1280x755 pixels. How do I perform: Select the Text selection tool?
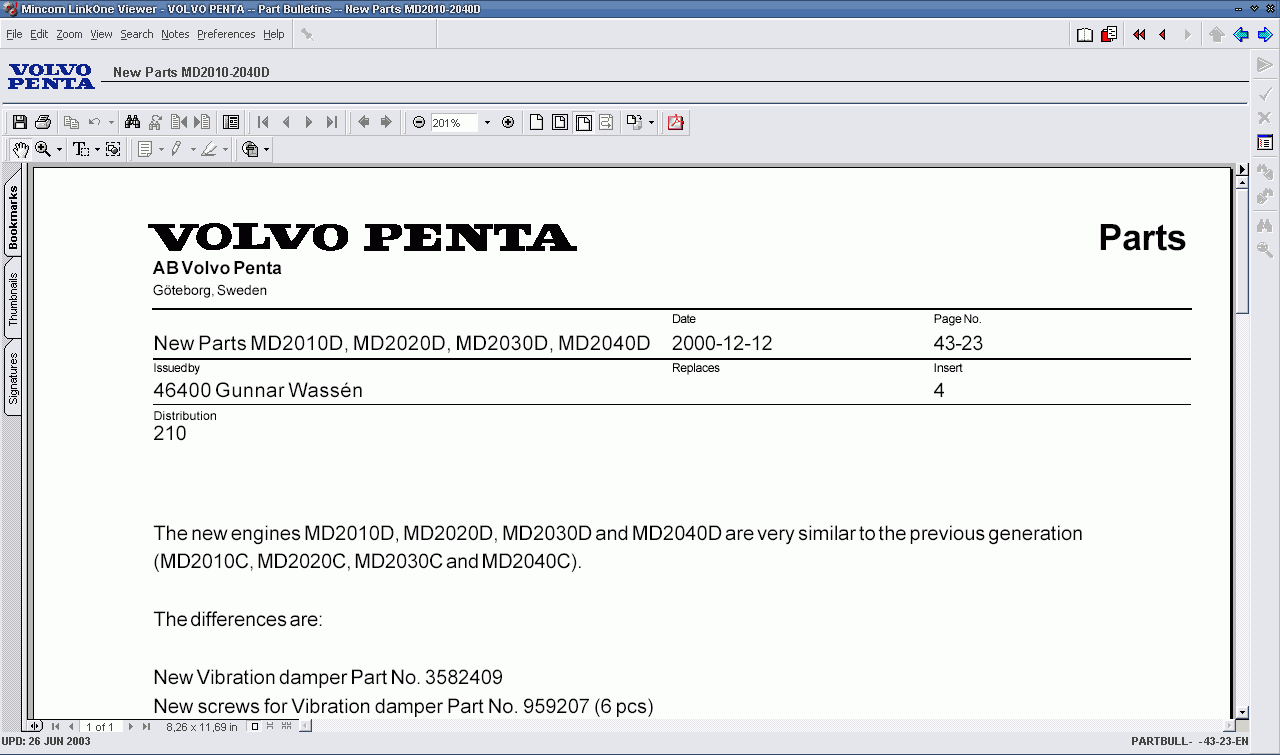[79, 148]
